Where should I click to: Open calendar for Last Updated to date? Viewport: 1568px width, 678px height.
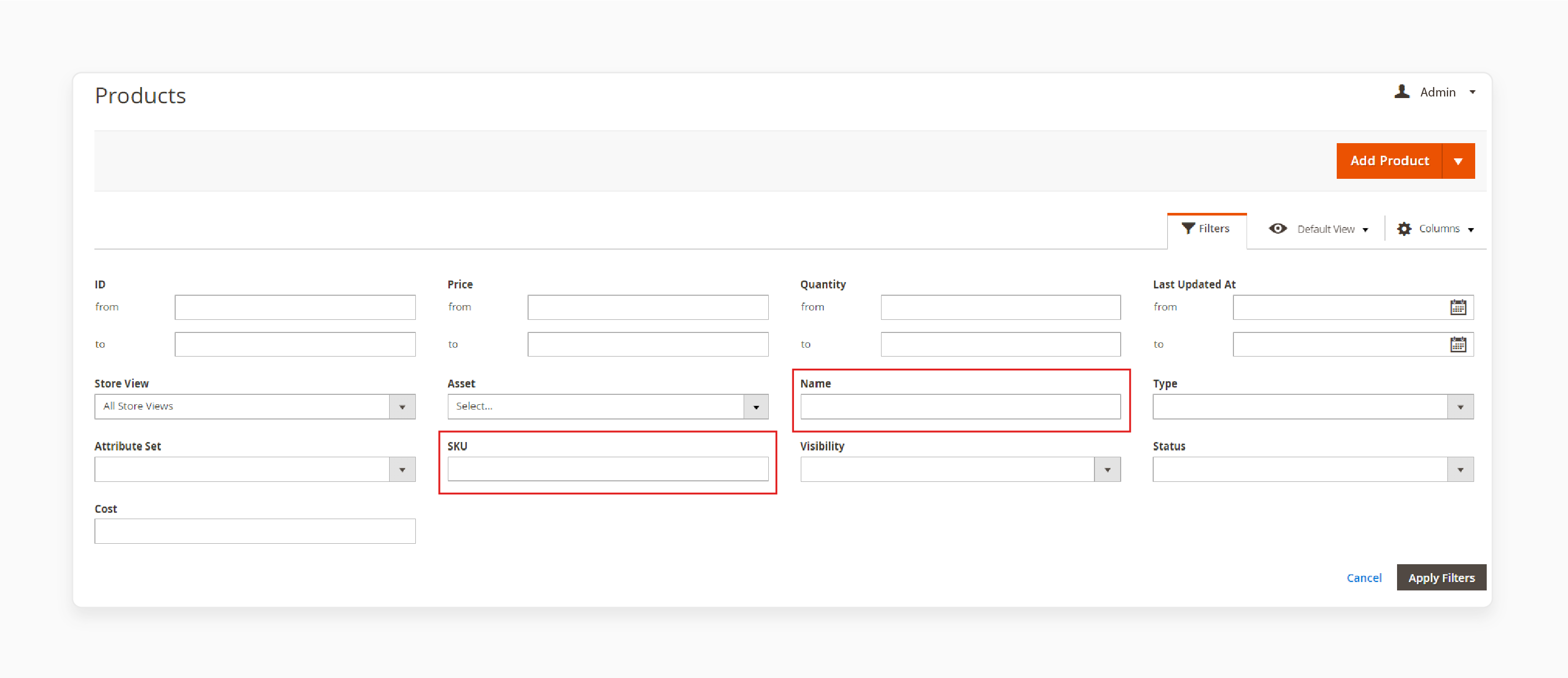tap(1458, 345)
